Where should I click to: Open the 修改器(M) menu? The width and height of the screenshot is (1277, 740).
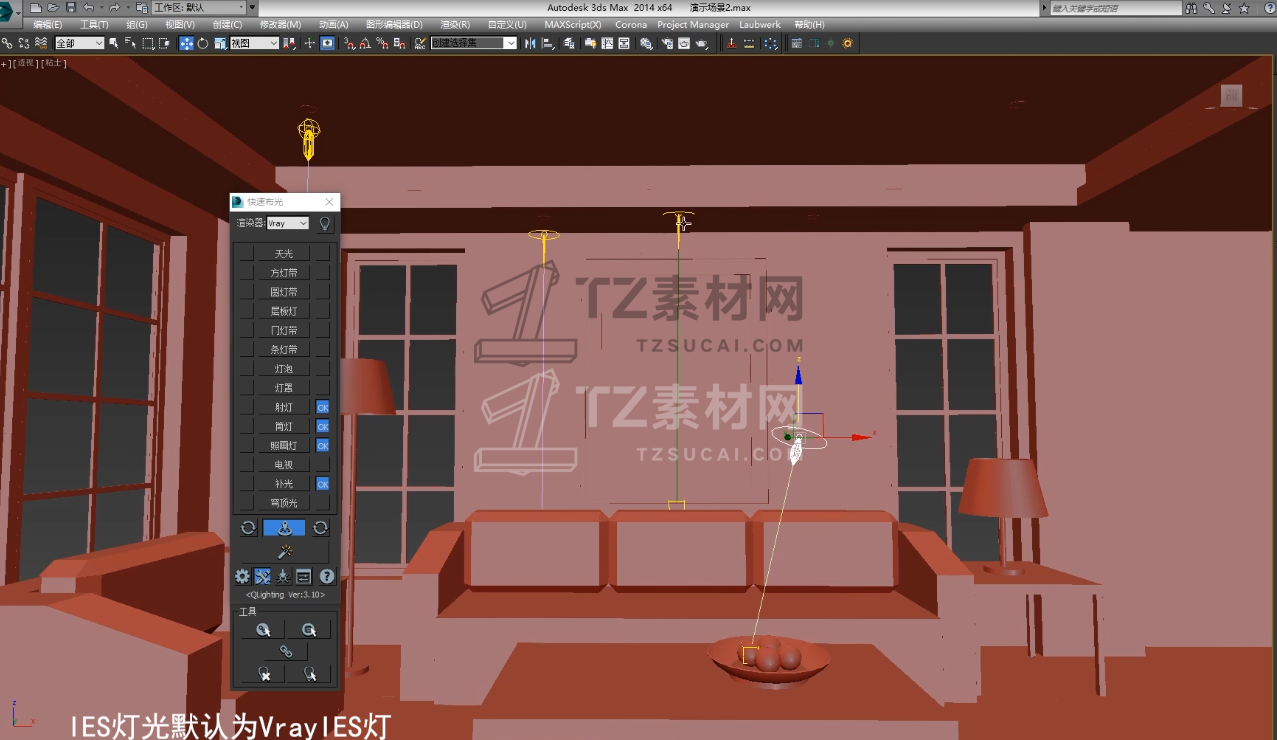280,24
